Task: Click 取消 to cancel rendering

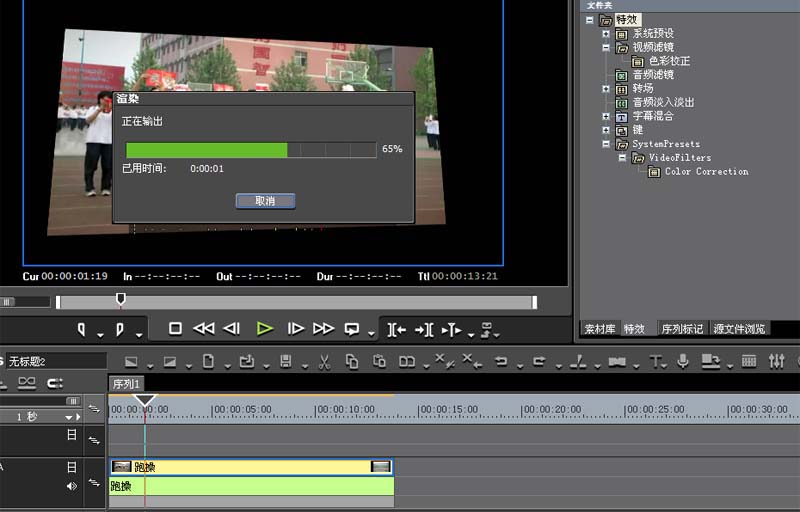Action: tap(265, 201)
